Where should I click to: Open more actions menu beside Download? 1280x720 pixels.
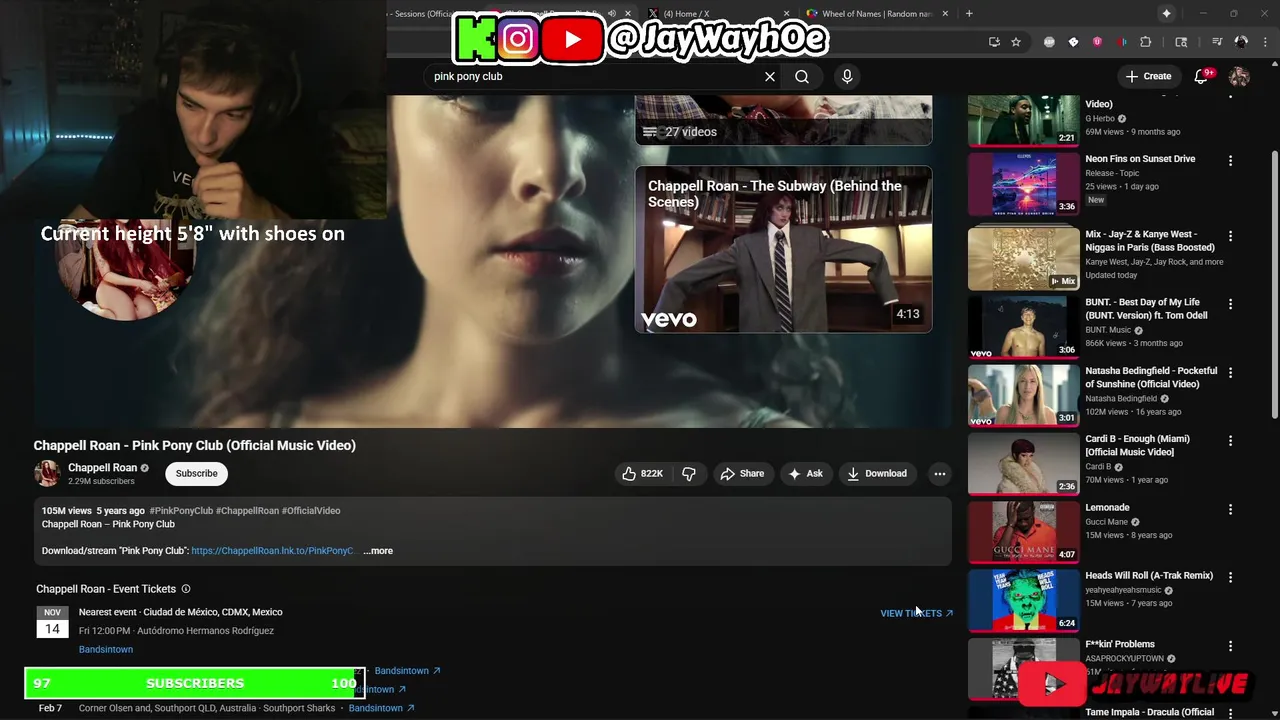point(939,474)
